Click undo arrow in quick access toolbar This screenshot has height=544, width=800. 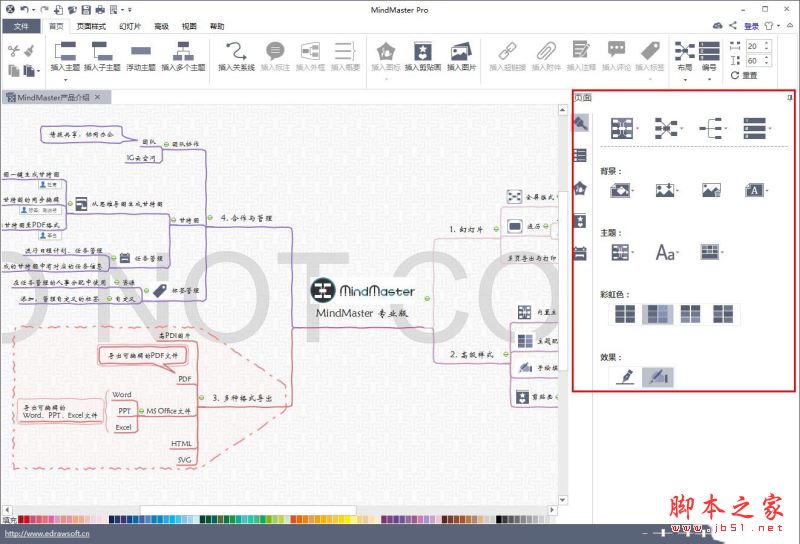coord(23,10)
